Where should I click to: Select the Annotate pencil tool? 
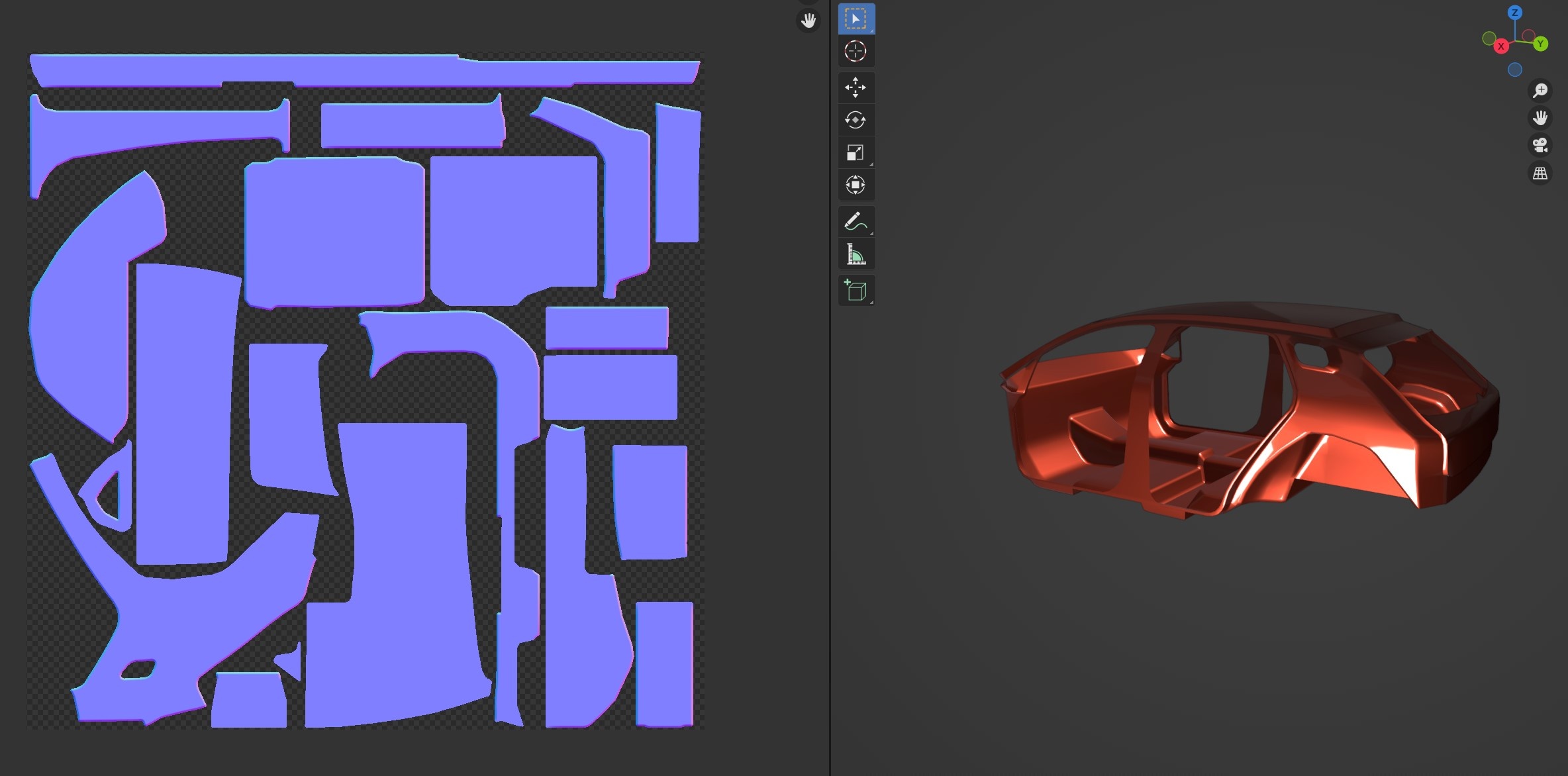point(856,222)
